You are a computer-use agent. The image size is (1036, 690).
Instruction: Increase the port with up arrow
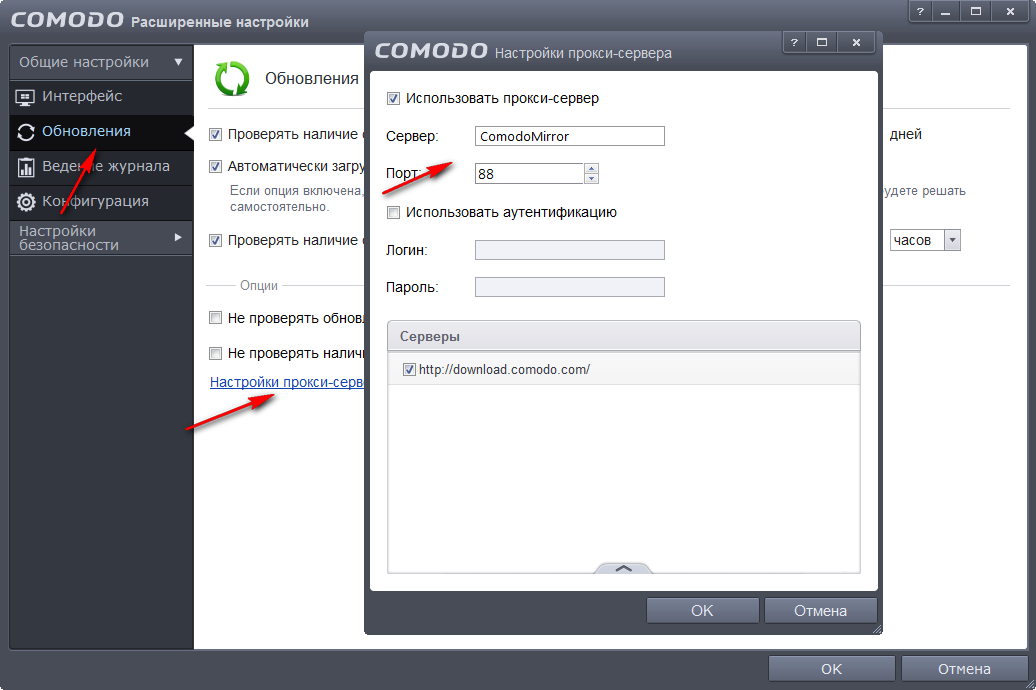coord(591,169)
